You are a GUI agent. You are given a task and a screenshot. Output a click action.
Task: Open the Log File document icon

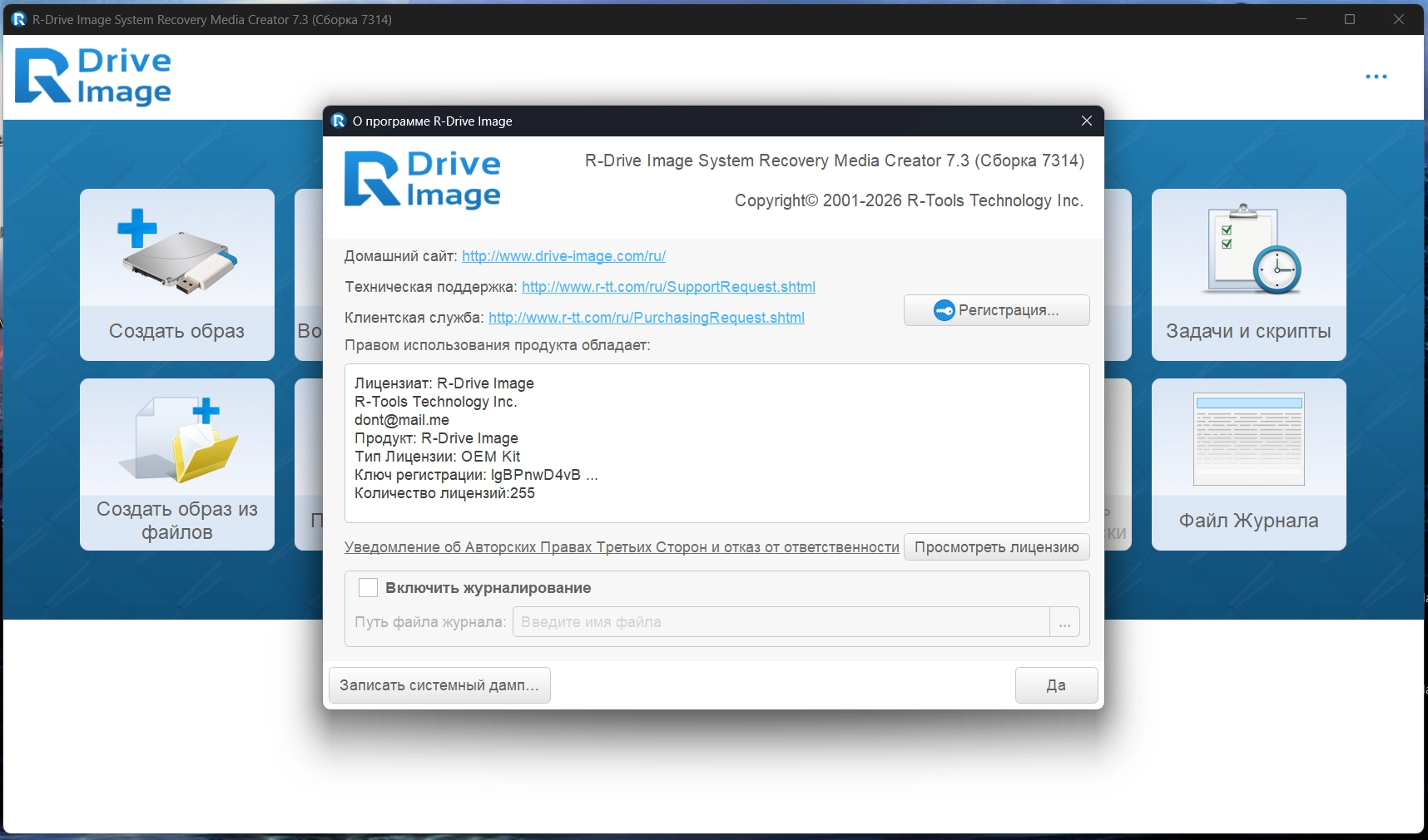(x=1249, y=439)
